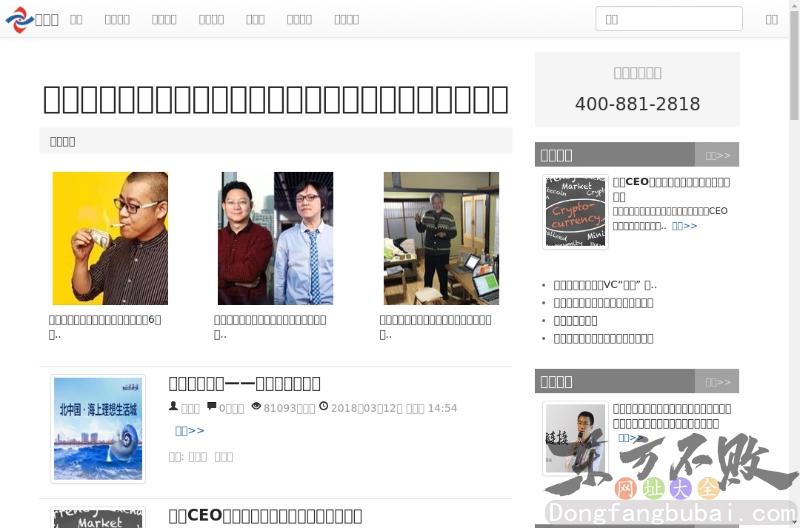Viewport: 800px width, 528px height.
Task: Click the more >> link in second sidebar header
Action: pos(717,382)
